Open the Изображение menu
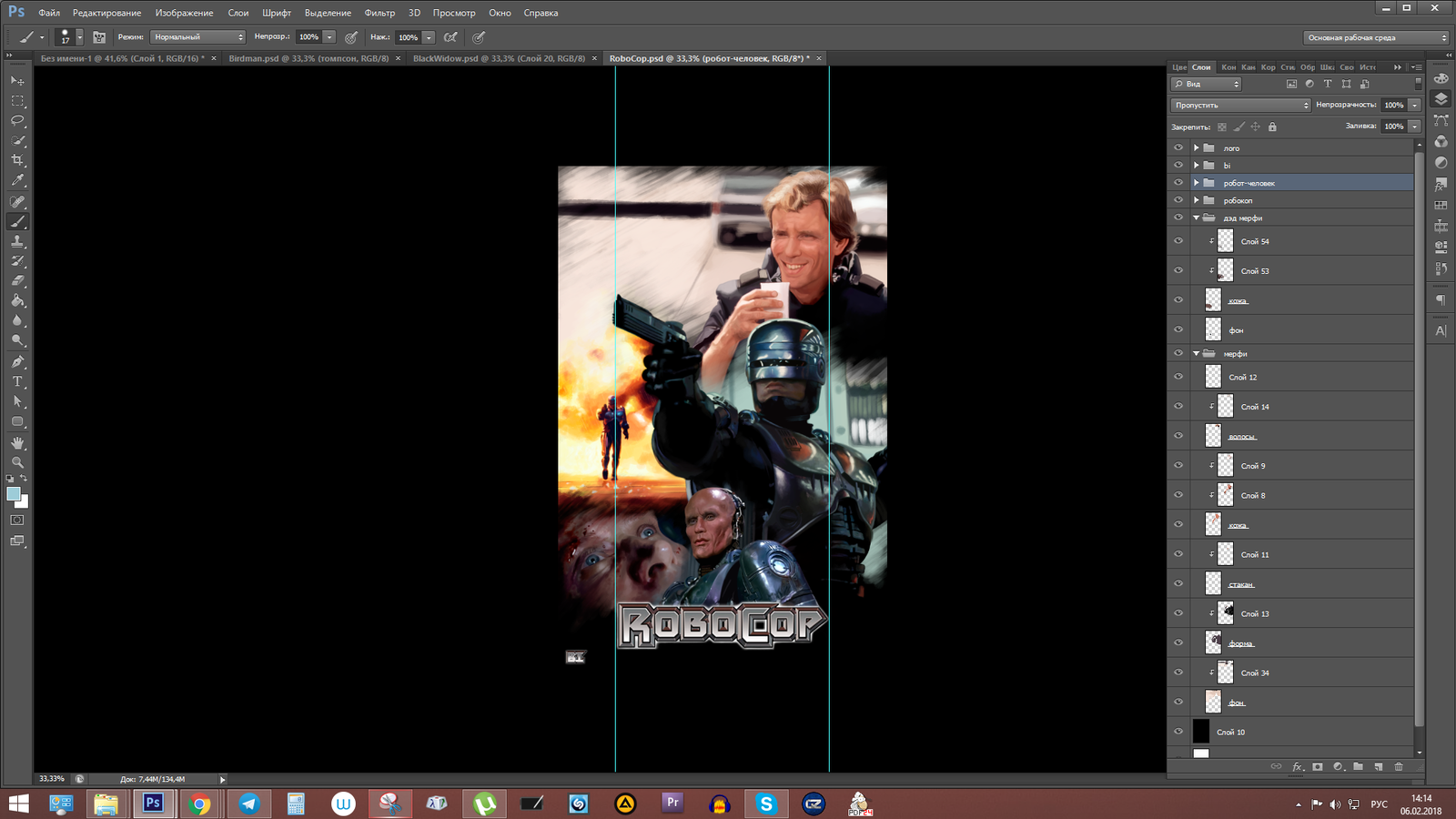The image size is (1456, 819). coord(184,13)
